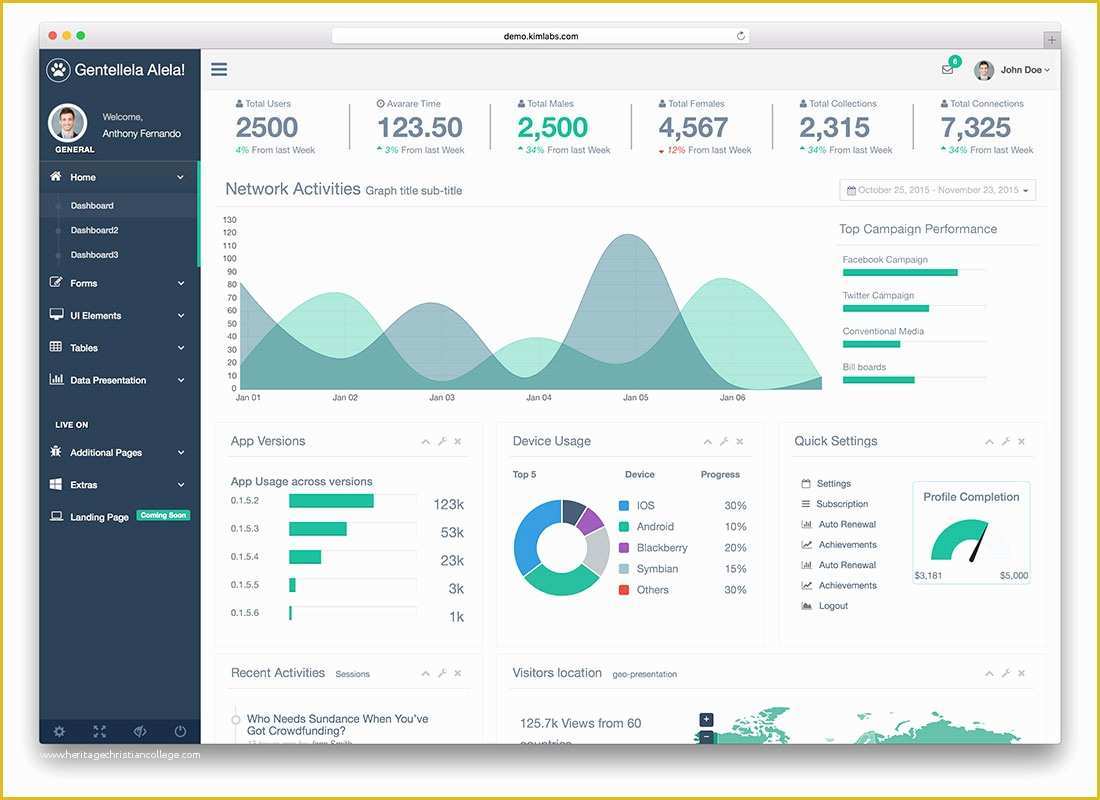
Task: Open the messages envelope icon in the top bar
Action: pyautogui.click(x=947, y=68)
